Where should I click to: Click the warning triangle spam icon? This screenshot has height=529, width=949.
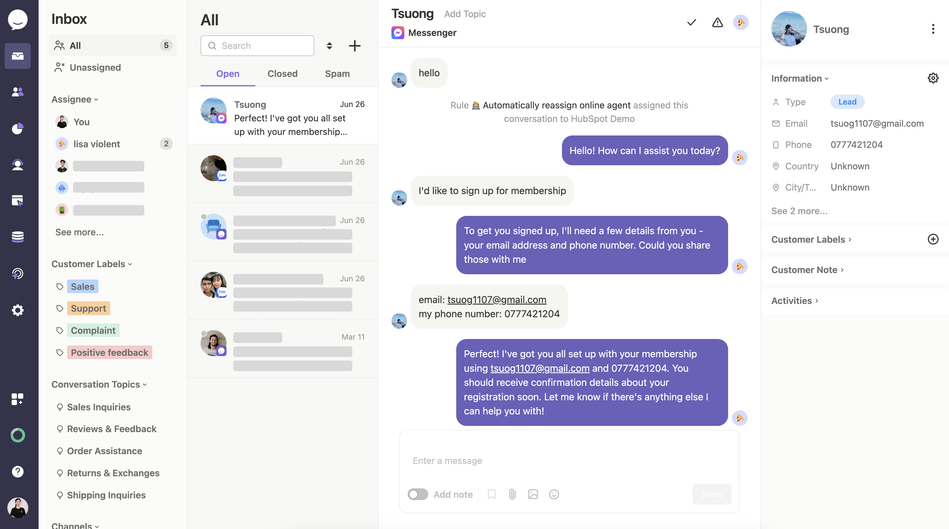point(717,22)
